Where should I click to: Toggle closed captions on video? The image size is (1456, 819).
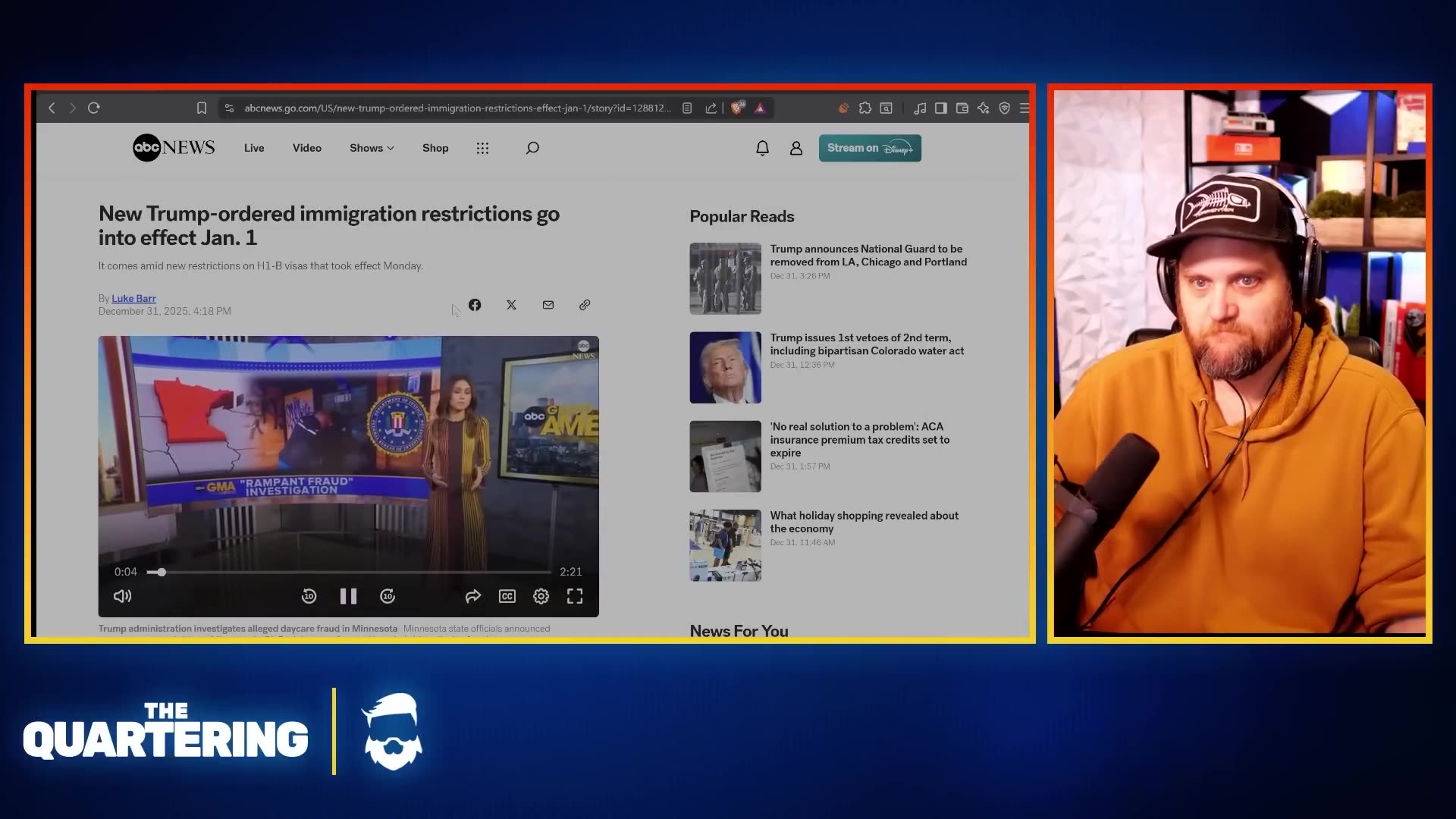click(x=507, y=597)
